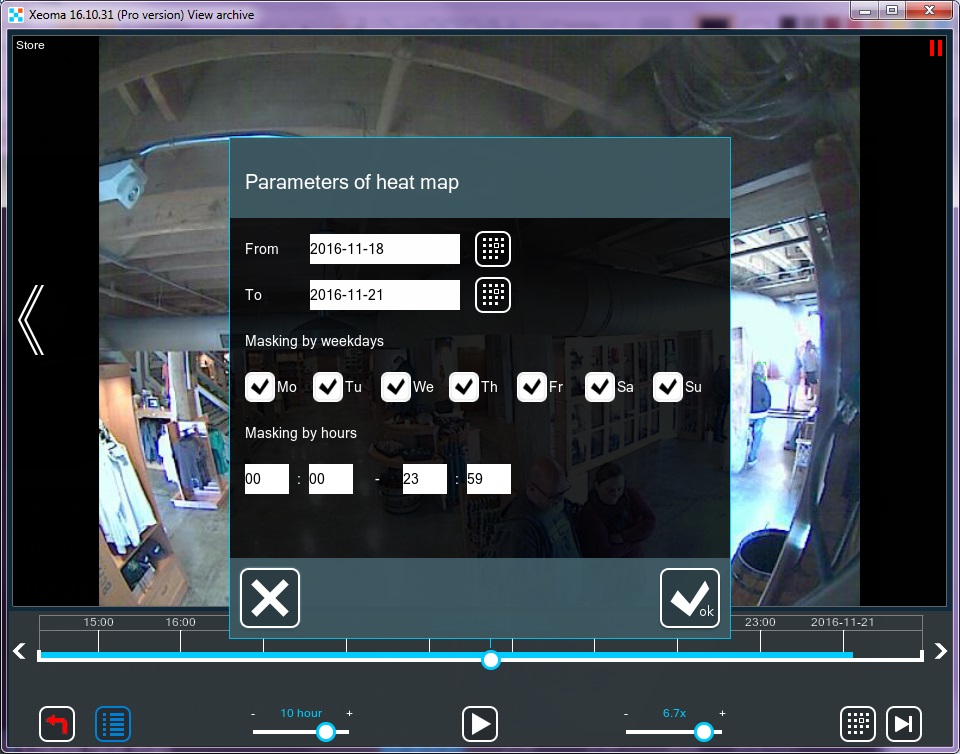Click the 16:00 timeline label
Image resolution: width=960 pixels, height=754 pixels.
click(181, 622)
